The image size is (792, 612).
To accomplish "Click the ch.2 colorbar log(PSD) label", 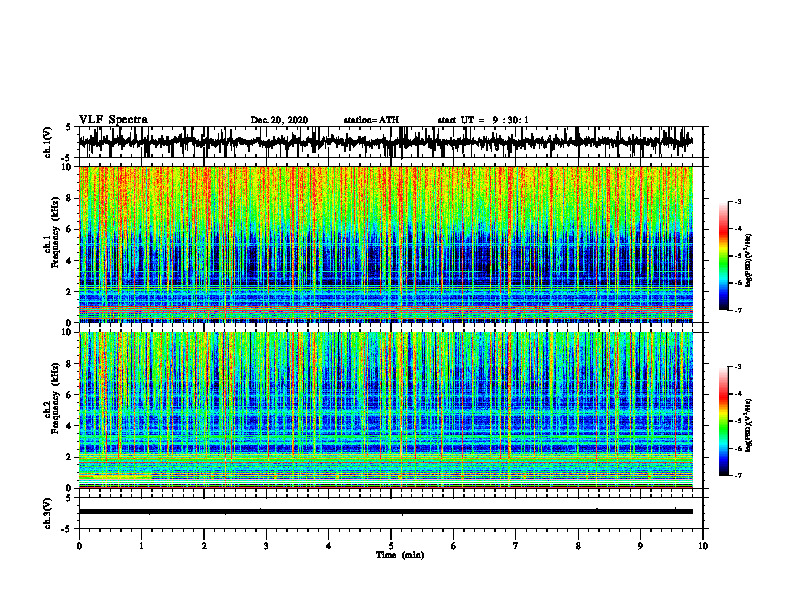I will point(749,424).
